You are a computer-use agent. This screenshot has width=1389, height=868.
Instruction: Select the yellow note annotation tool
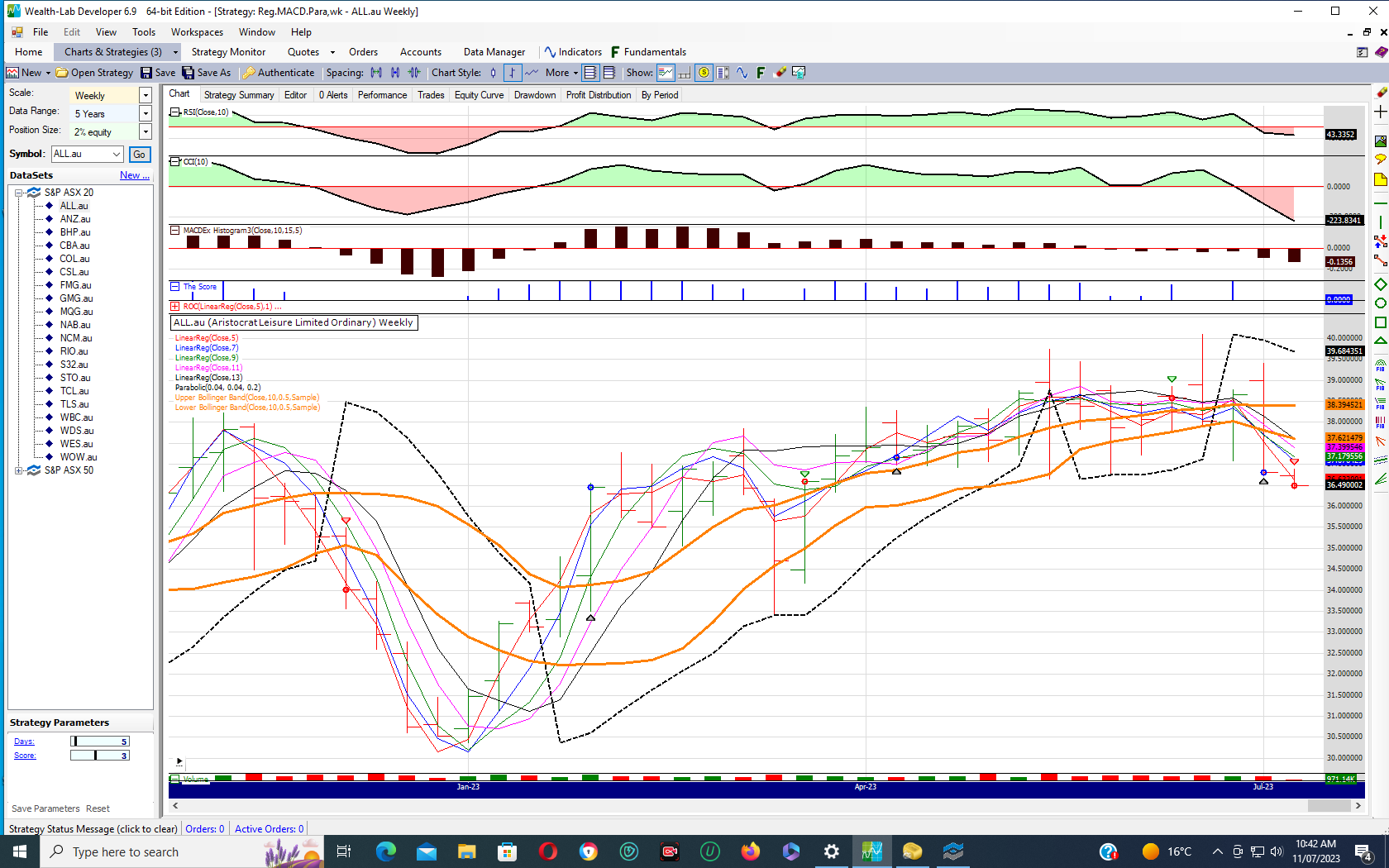coord(1380,179)
